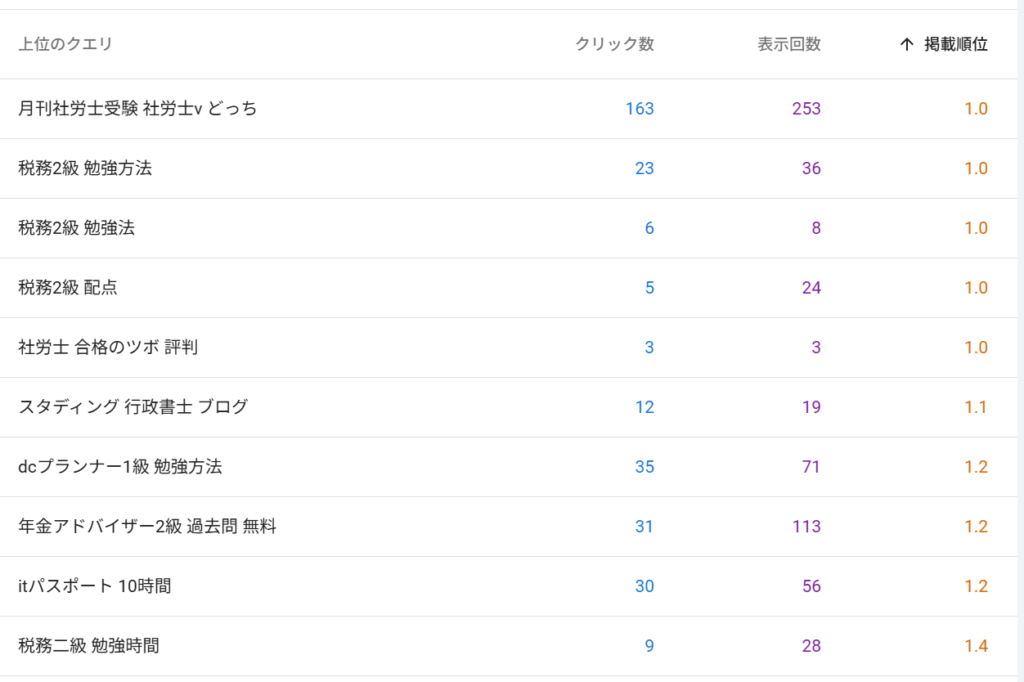Click the 税務2級 配点 query

tap(67, 288)
